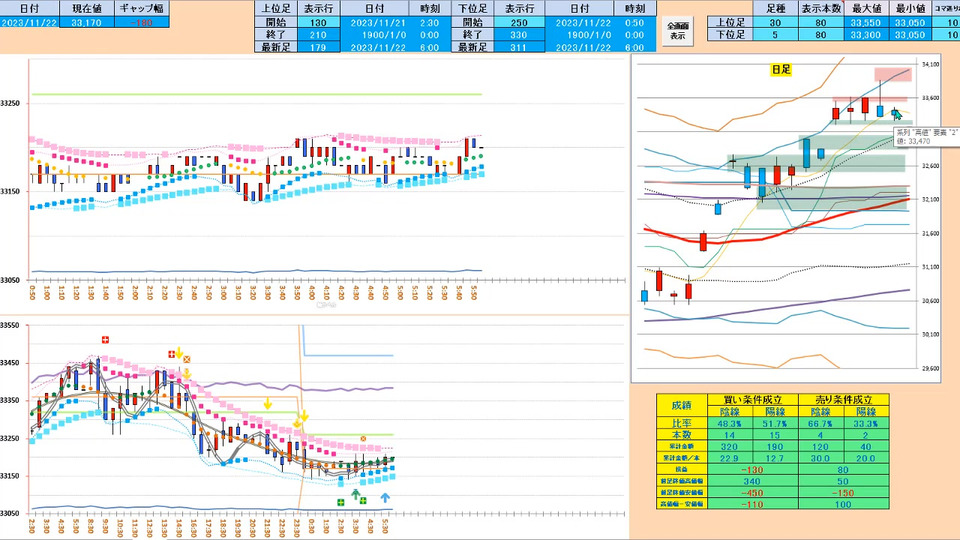The height and width of the screenshot is (540, 960).
Task: Select the 22.9 per-bar amount cell
Action: (x=729, y=458)
